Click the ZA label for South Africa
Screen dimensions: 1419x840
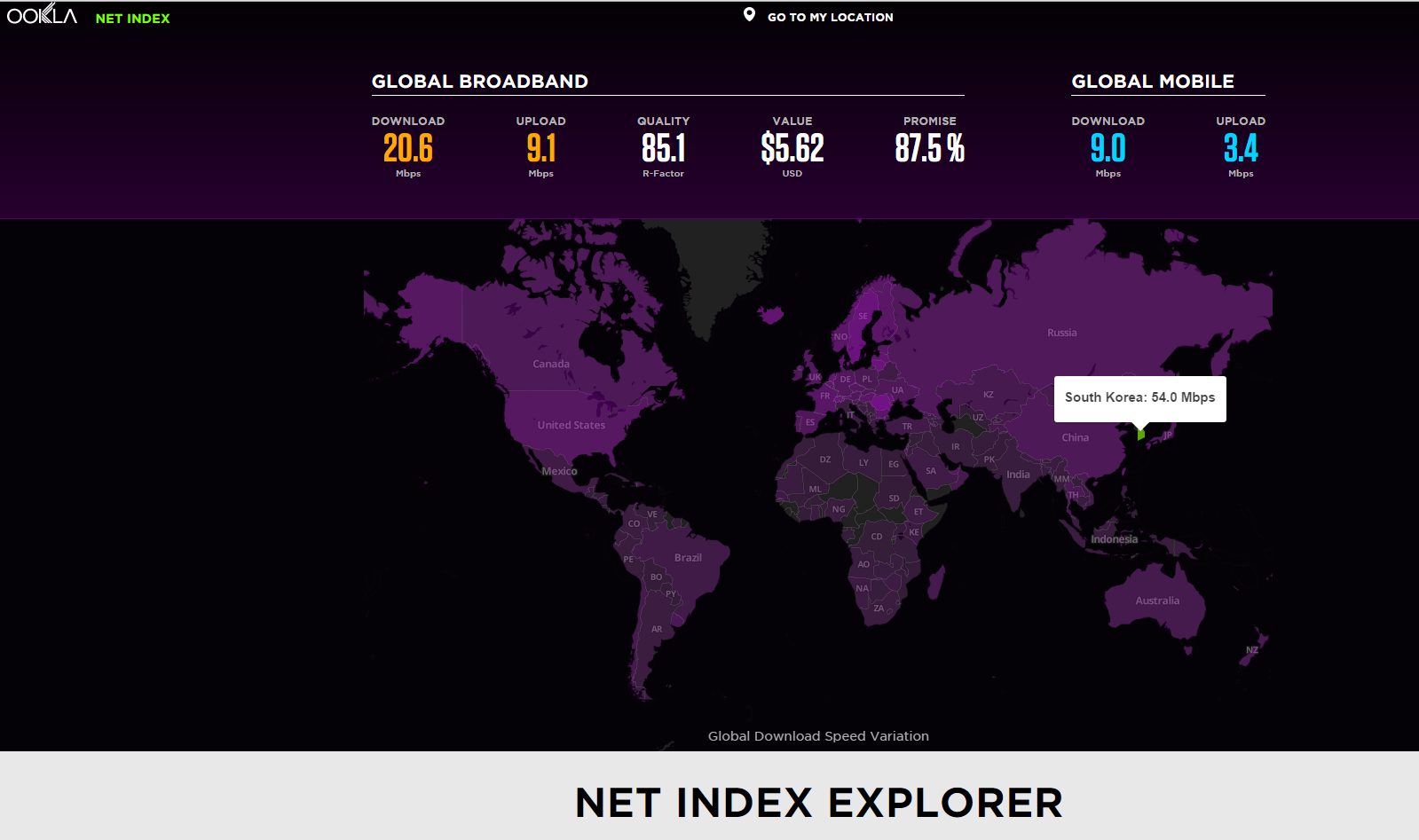[x=879, y=608]
